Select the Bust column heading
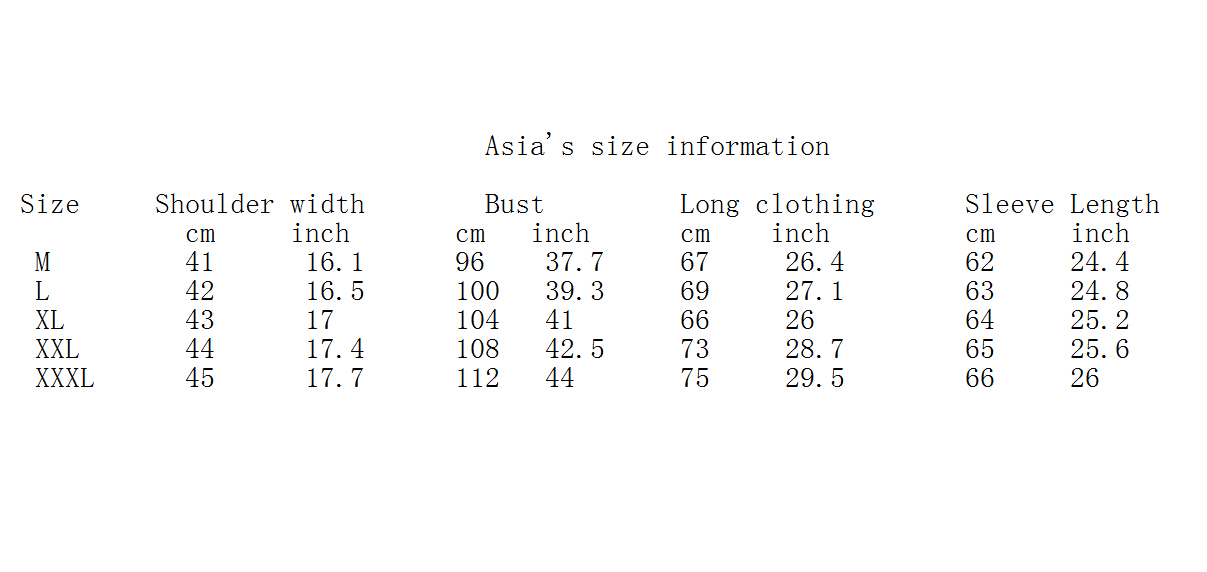 click(x=514, y=205)
